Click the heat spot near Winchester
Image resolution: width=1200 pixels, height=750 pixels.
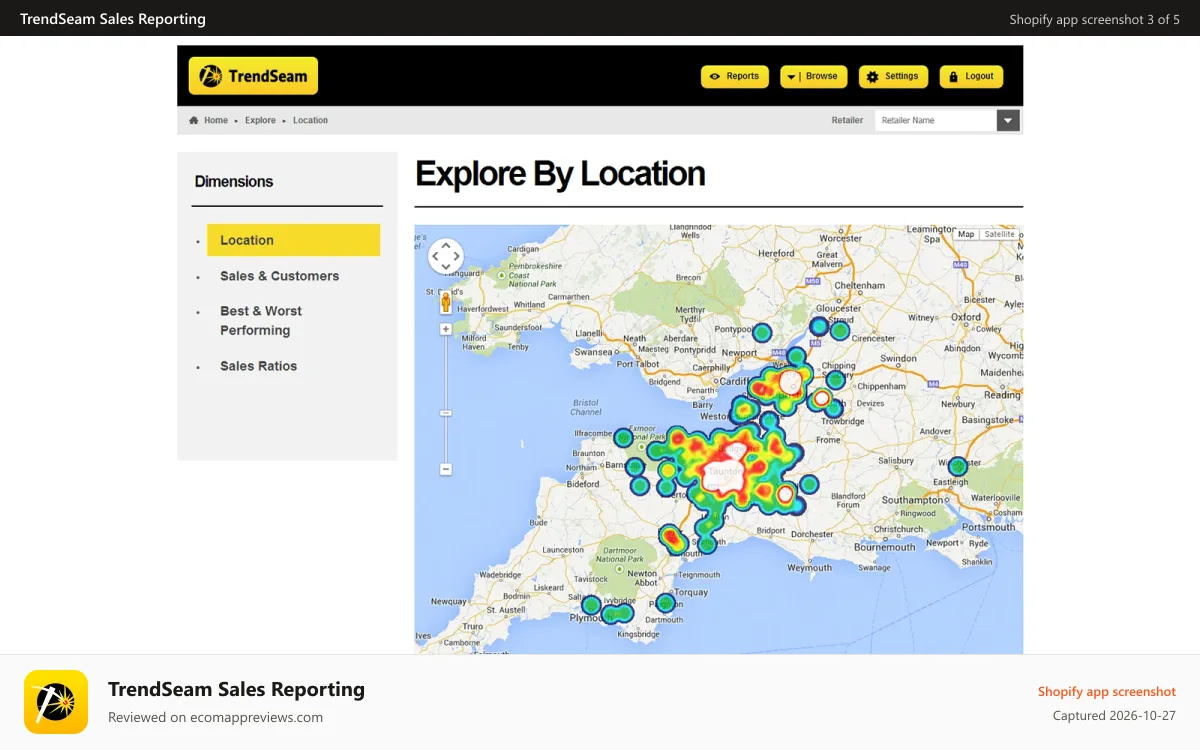(958, 466)
